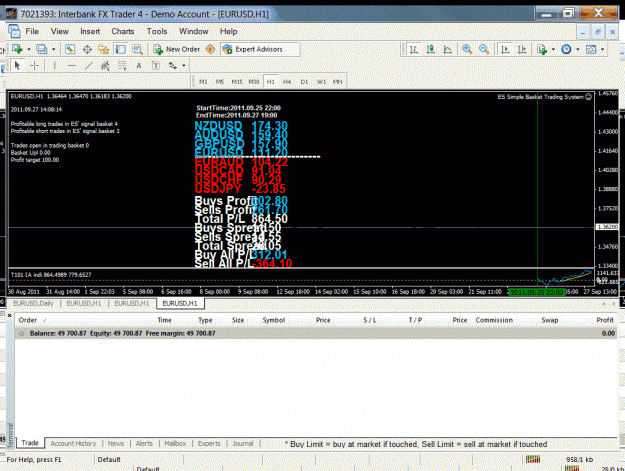
Task: Switch to candlestick chart display
Action: point(430,49)
